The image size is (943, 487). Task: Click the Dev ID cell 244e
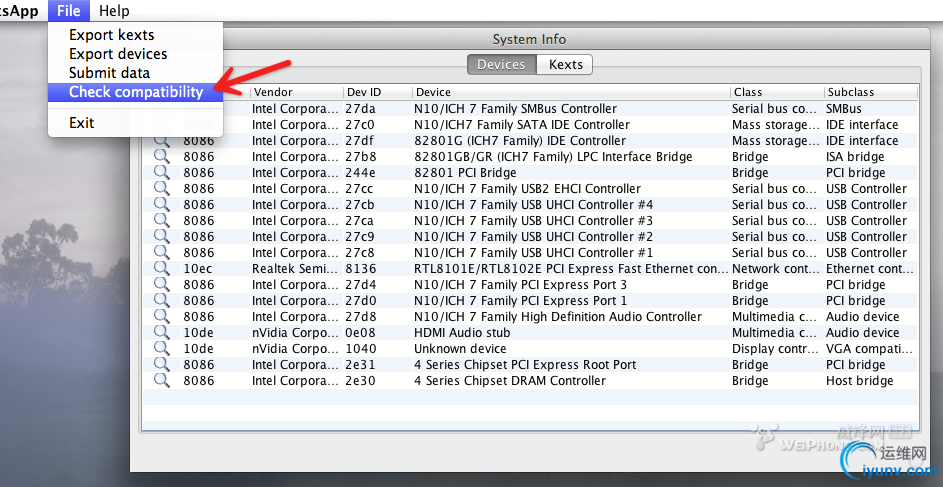pos(360,173)
